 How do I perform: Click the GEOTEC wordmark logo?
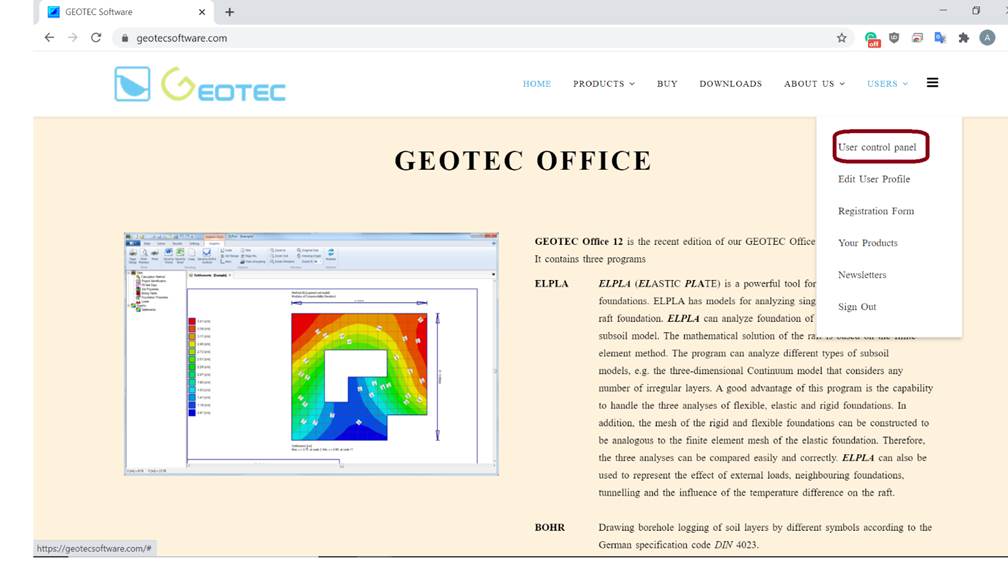coord(223,84)
